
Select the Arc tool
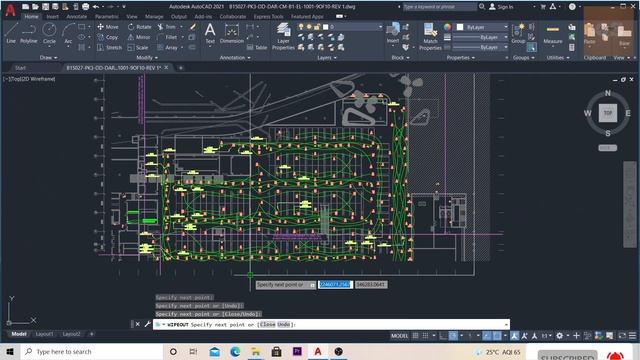(x=68, y=33)
